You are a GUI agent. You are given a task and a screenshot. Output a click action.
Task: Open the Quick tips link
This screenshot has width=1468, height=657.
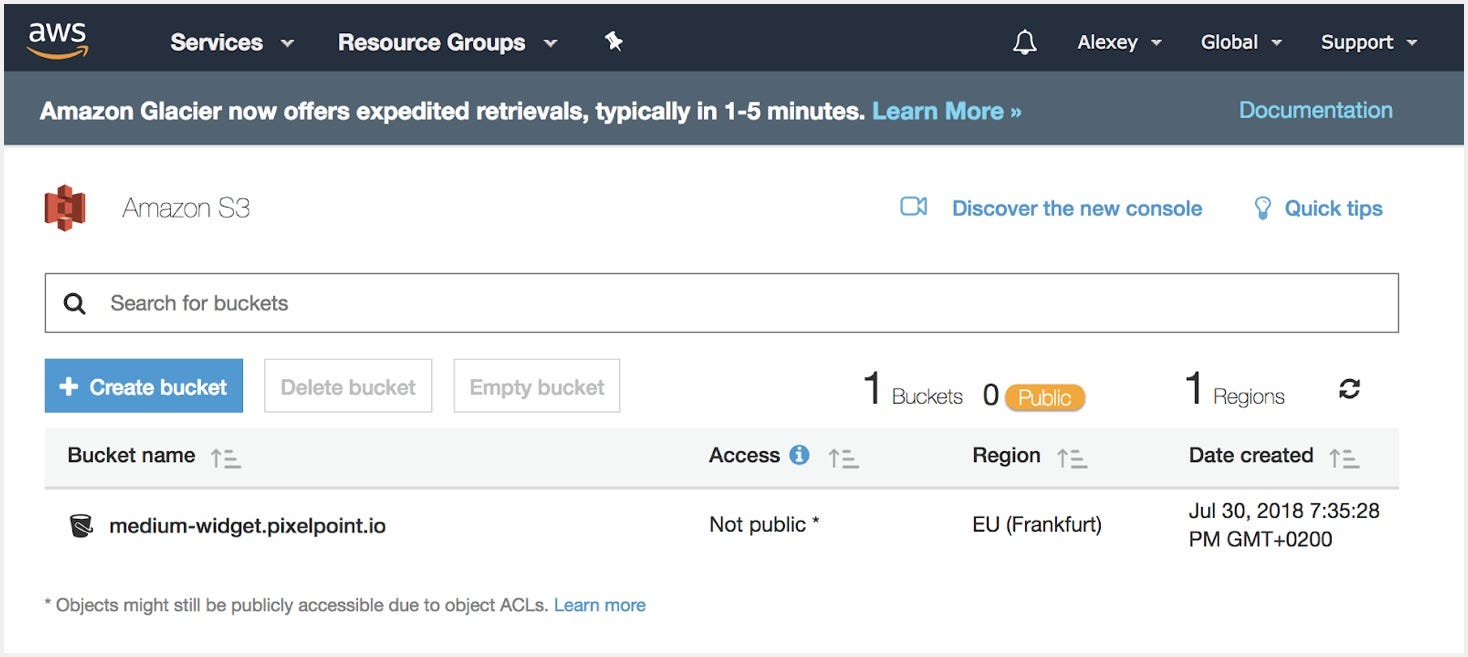coord(1333,208)
